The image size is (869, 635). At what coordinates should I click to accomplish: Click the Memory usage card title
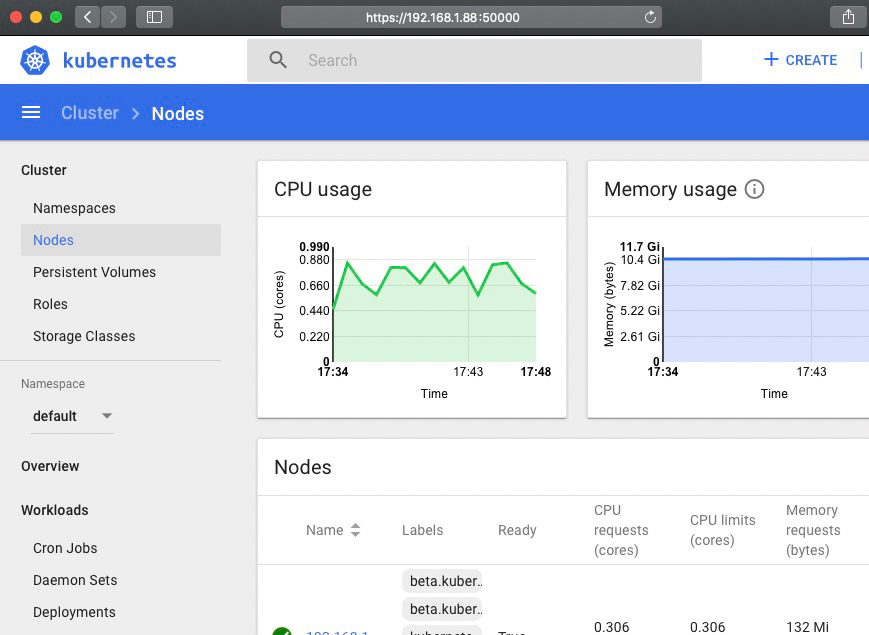click(x=671, y=190)
